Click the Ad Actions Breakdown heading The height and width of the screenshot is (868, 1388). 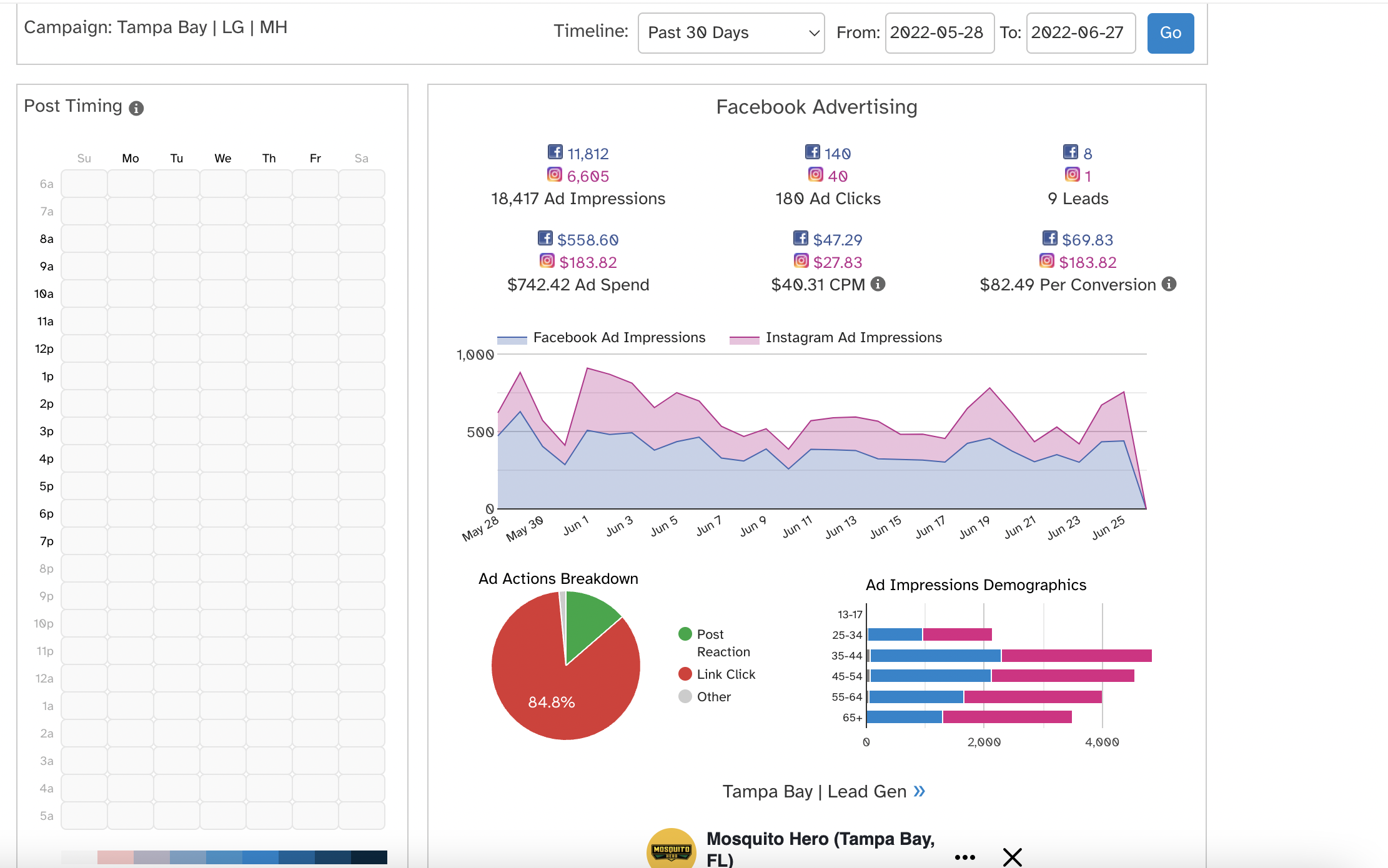558,579
